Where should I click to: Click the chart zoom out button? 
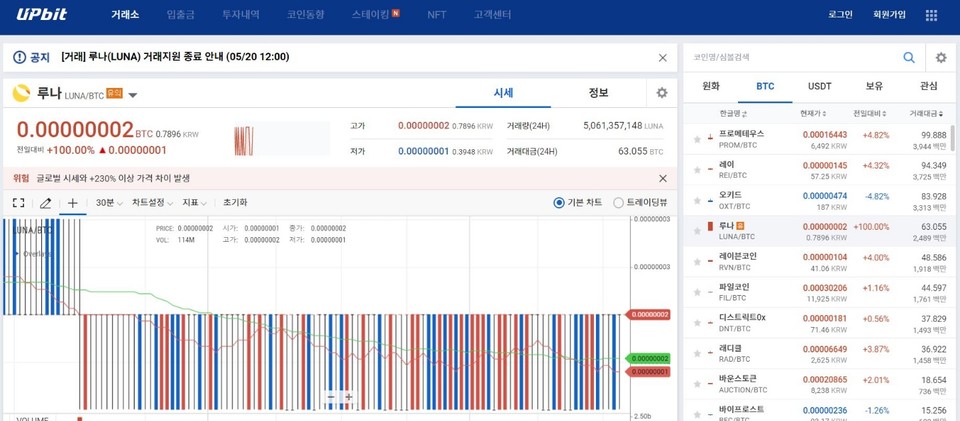(331, 397)
